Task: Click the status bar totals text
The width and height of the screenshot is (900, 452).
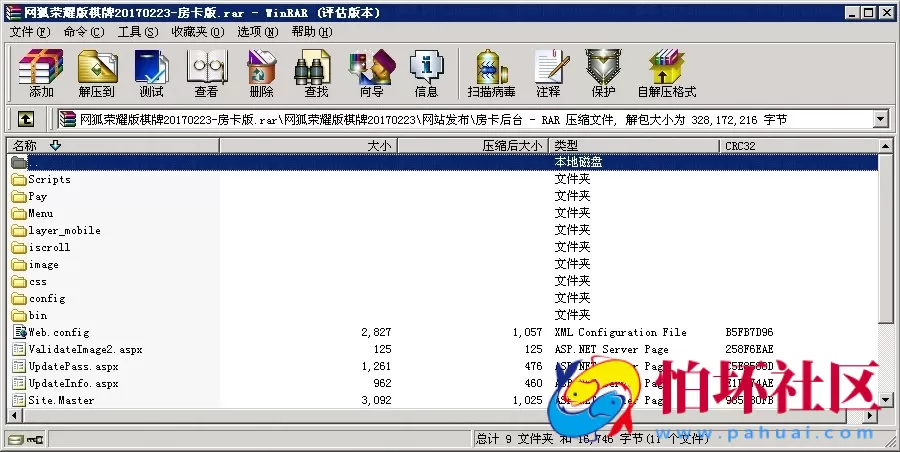Action: [x=592, y=439]
